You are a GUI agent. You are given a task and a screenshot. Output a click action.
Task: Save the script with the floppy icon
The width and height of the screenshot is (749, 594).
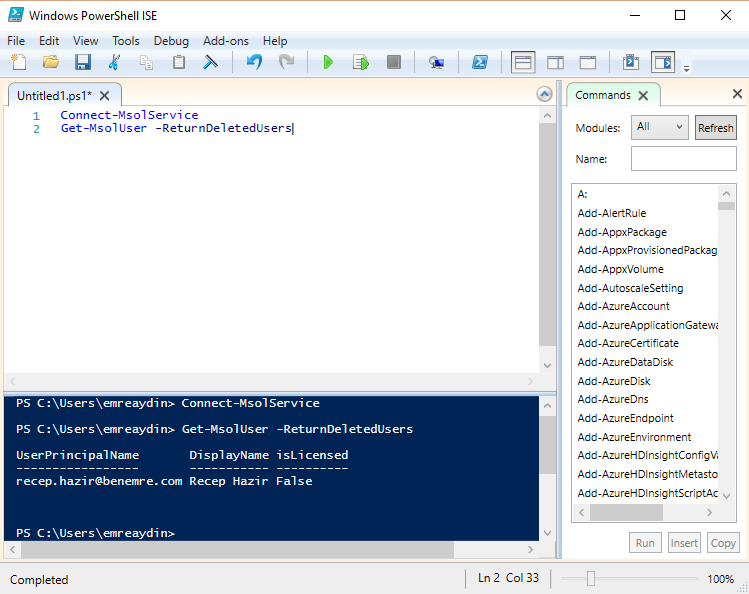point(83,62)
